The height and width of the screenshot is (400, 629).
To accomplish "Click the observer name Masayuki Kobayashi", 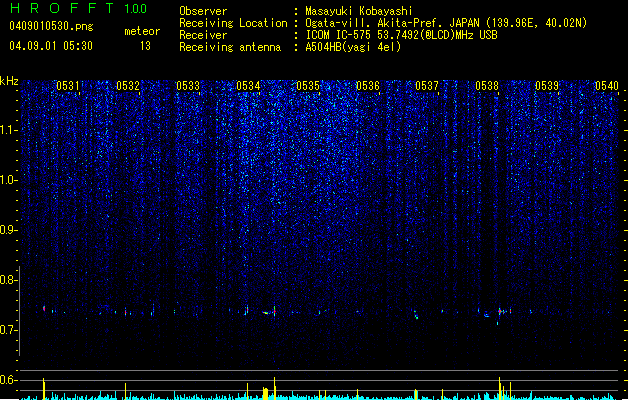I will (x=359, y=11).
